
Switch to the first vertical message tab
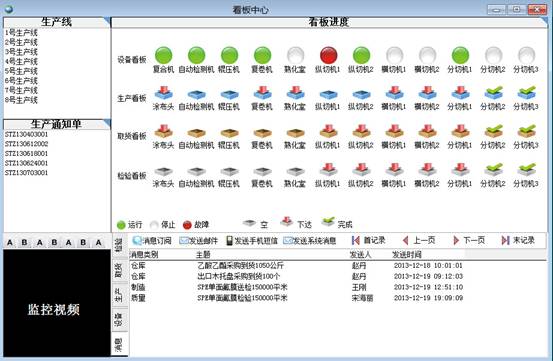pyautogui.click(x=119, y=244)
